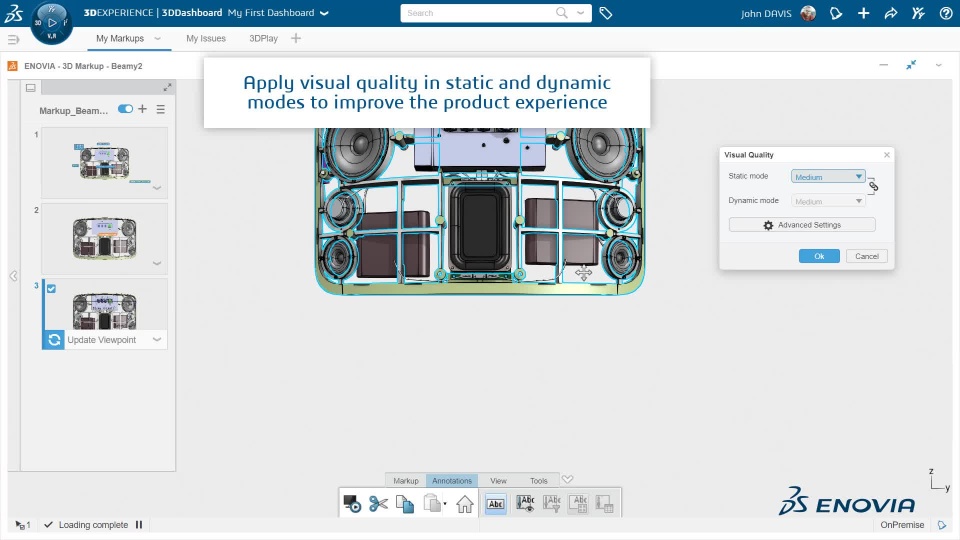
Task: Click the pause loading icon in status bar
Action: (139, 525)
